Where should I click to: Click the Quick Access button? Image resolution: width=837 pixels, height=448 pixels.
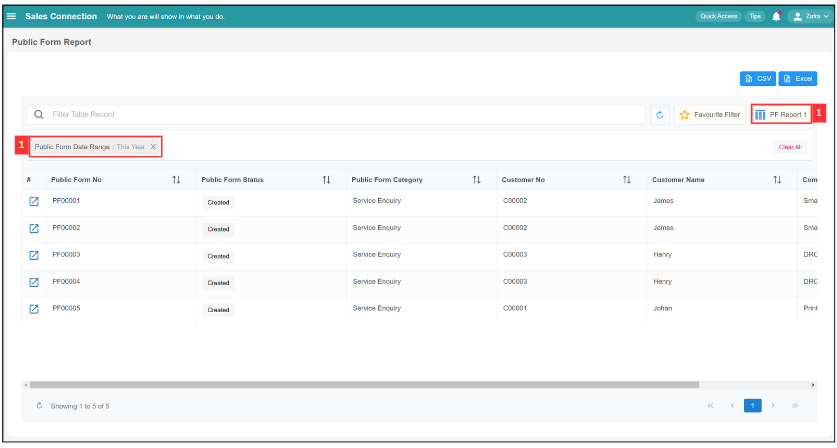click(x=718, y=17)
